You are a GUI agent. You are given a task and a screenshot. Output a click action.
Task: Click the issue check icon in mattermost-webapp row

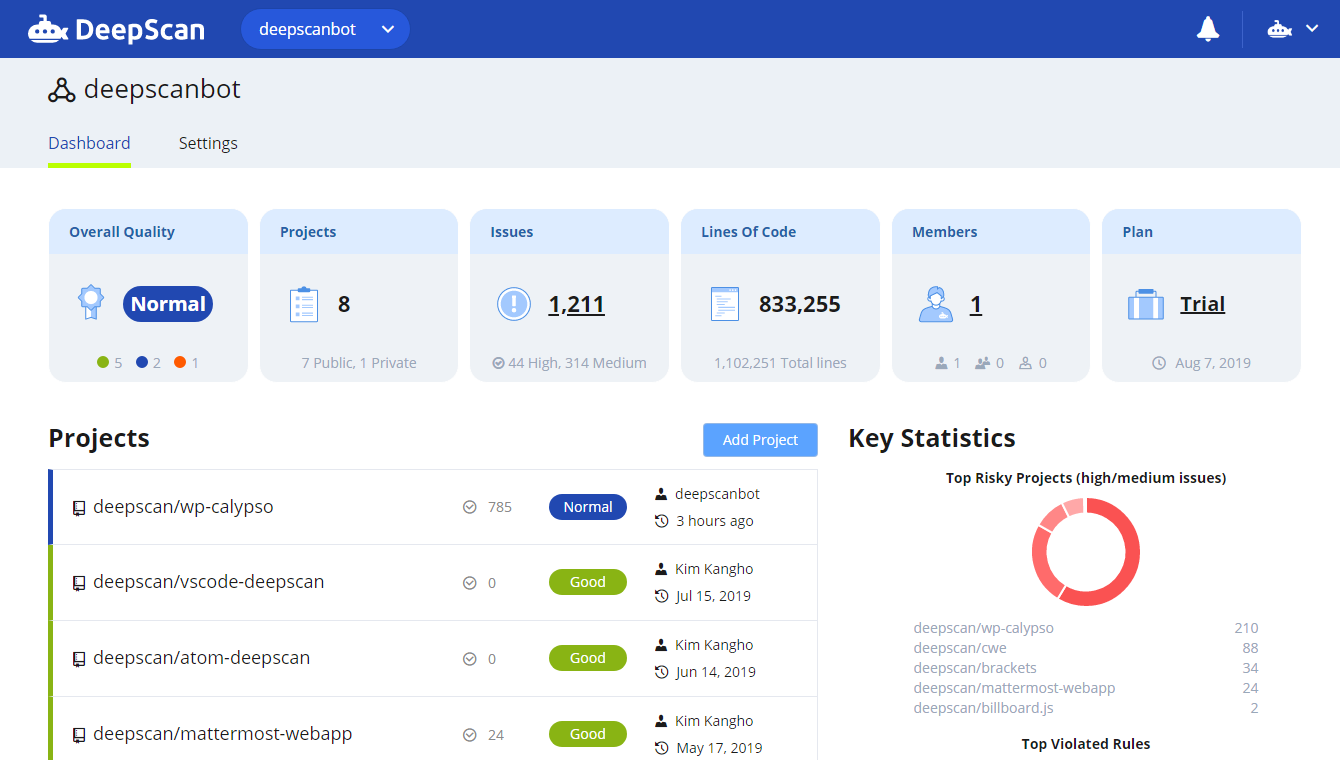470,735
